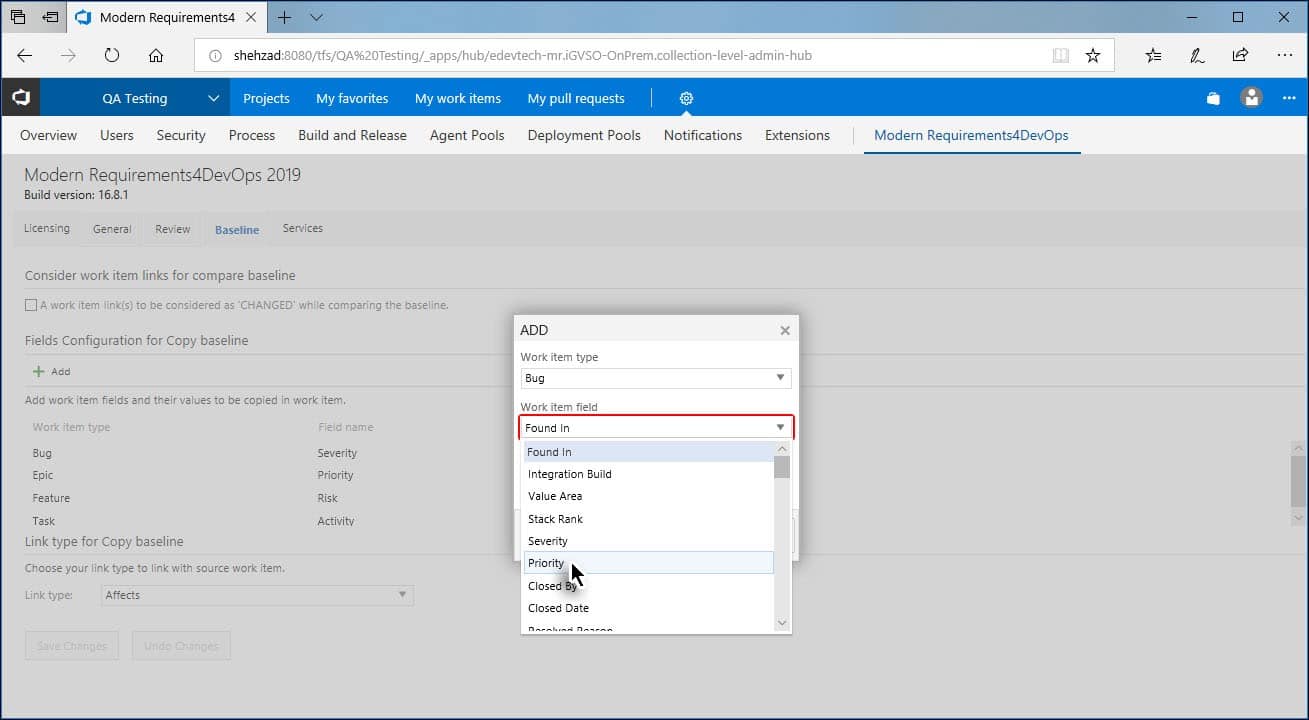Screen dimensions: 1309x720
Task: Open Modern Requirements4DevOps hub tab
Action: click(971, 135)
